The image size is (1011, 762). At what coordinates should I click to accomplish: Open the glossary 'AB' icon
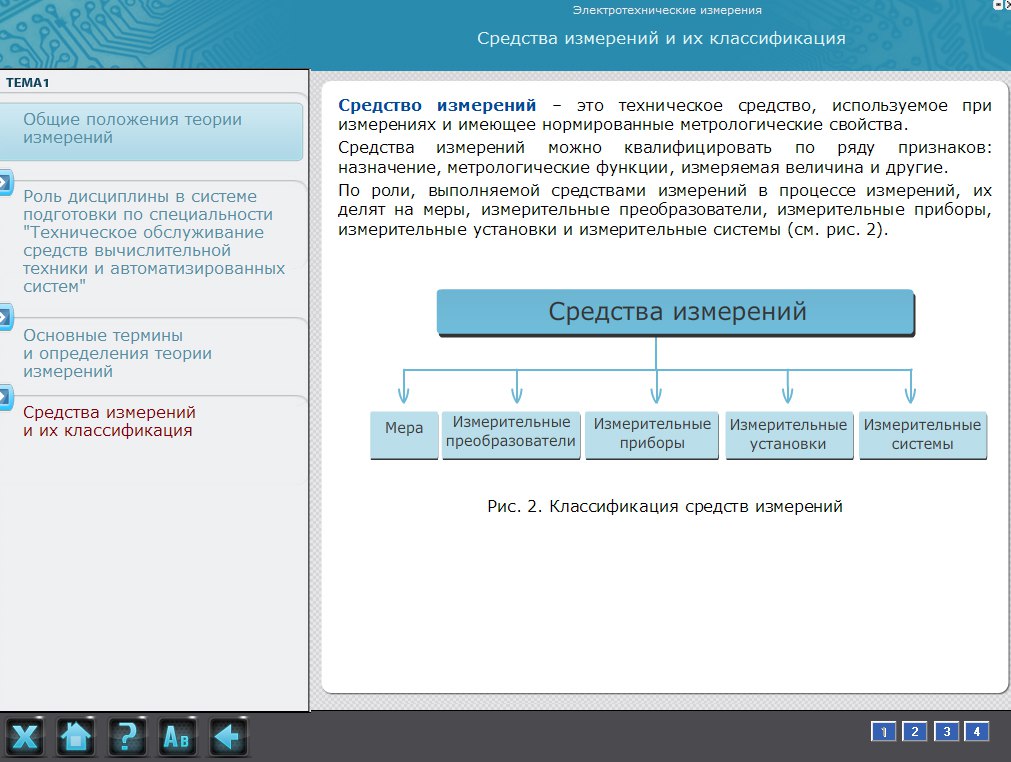pyautogui.click(x=178, y=738)
